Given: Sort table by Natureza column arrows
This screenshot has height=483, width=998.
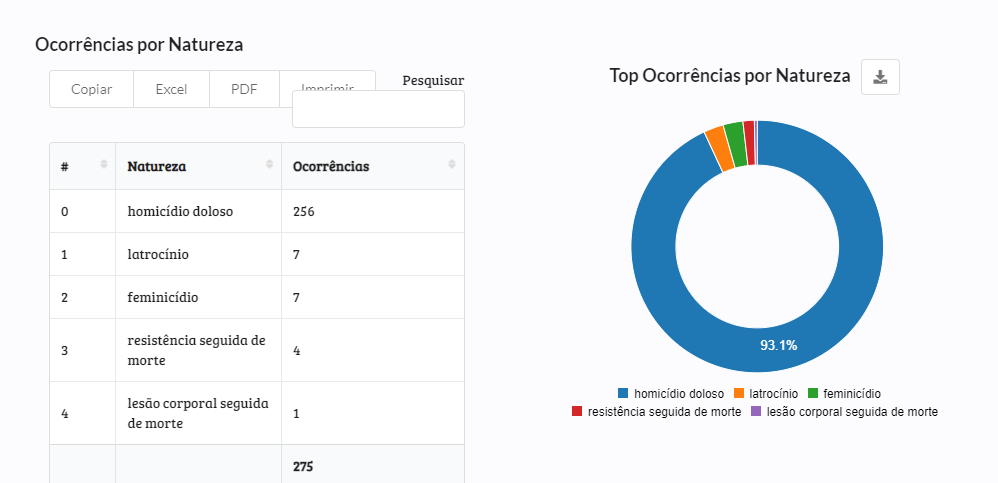Looking at the screenshot, I should (269, 165).
